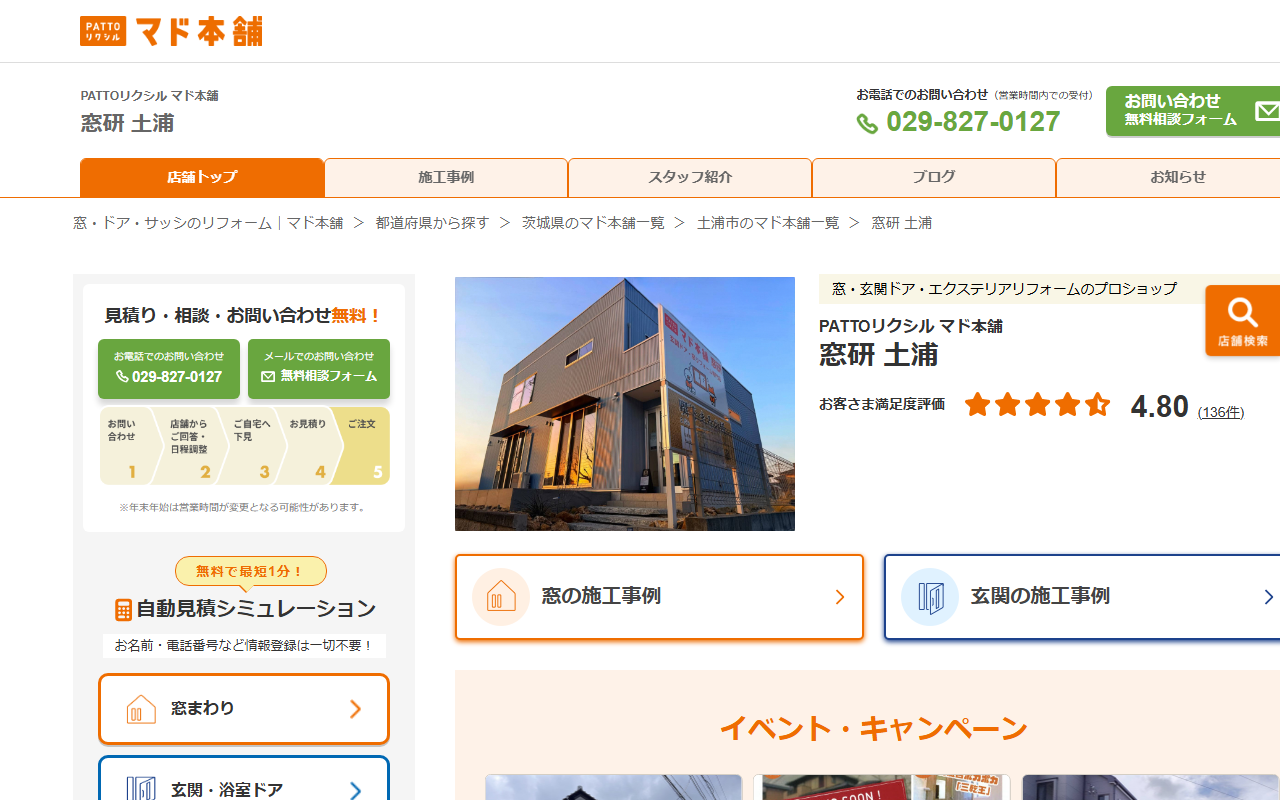Click the header phone number 029-827-0127

click(x=973, y=122)
